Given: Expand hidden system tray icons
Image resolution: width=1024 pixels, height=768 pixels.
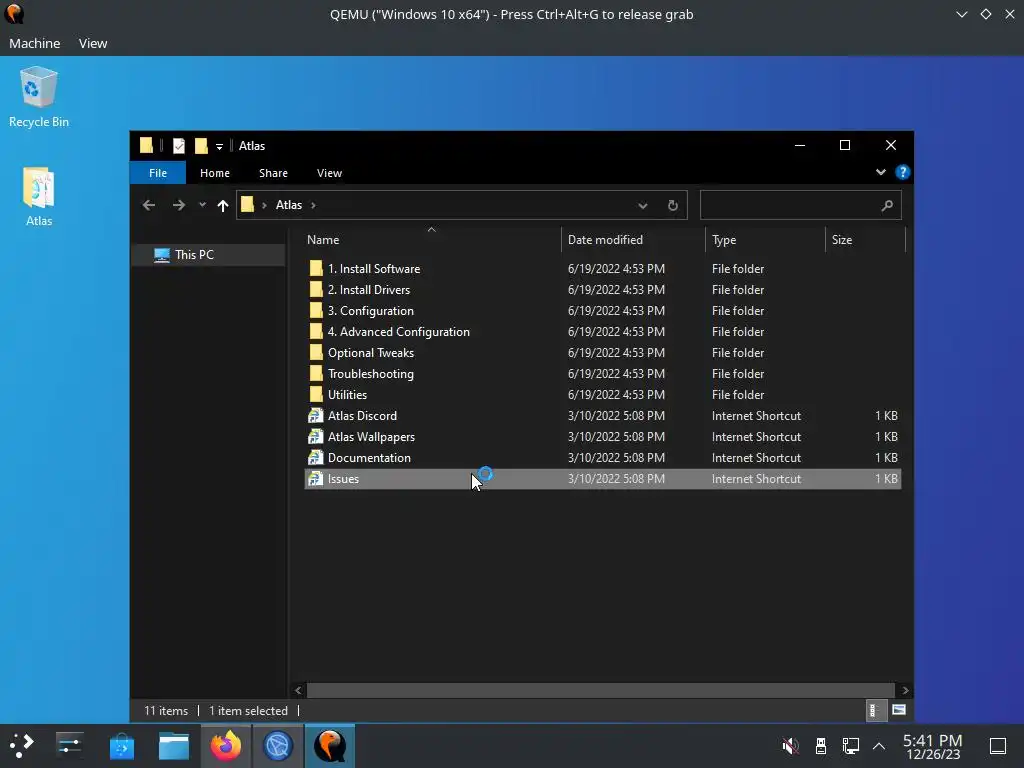Looking at the screenshot, I should click(x=879, y=745).
